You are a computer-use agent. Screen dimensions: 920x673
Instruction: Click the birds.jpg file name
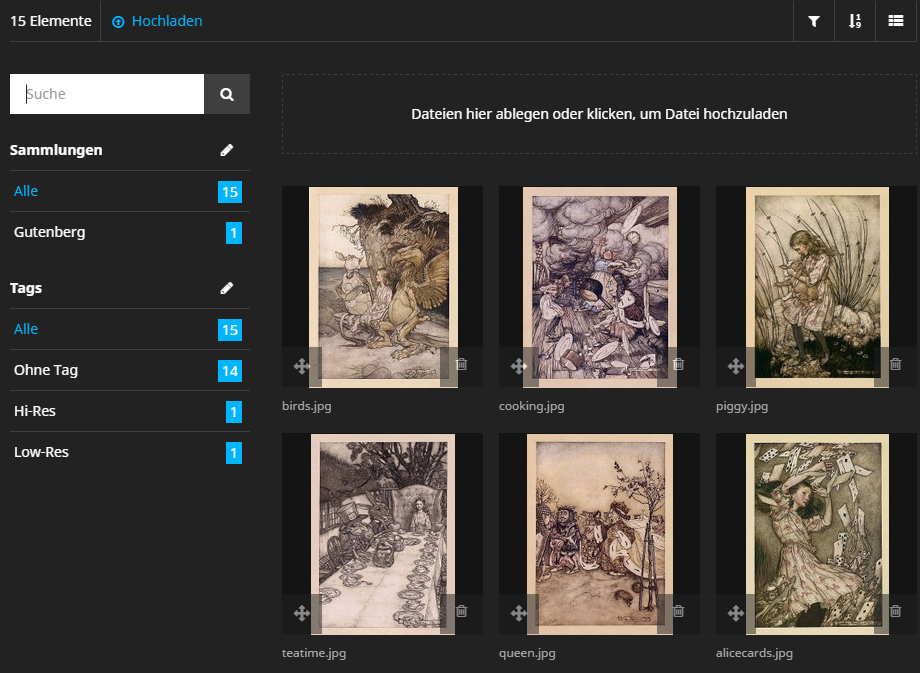pos(306,406)
